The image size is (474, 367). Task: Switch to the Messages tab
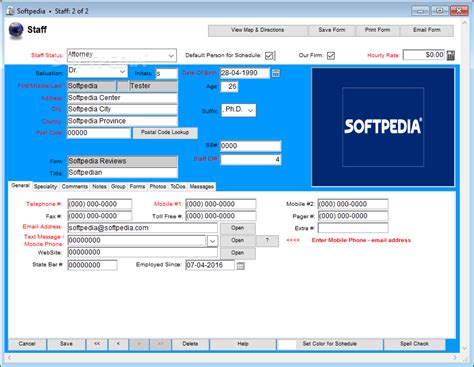coord(202,187)
